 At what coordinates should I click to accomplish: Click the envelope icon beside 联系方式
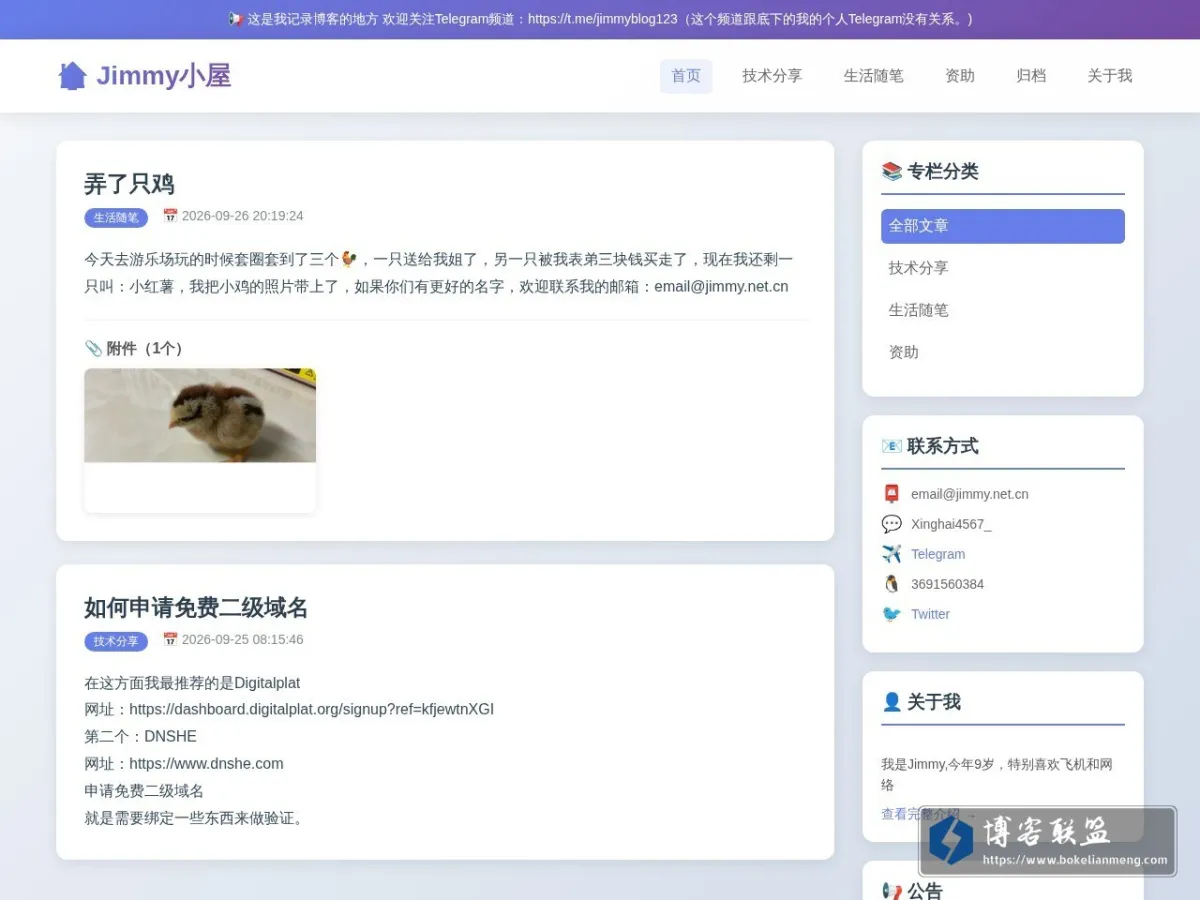[892, 446]
